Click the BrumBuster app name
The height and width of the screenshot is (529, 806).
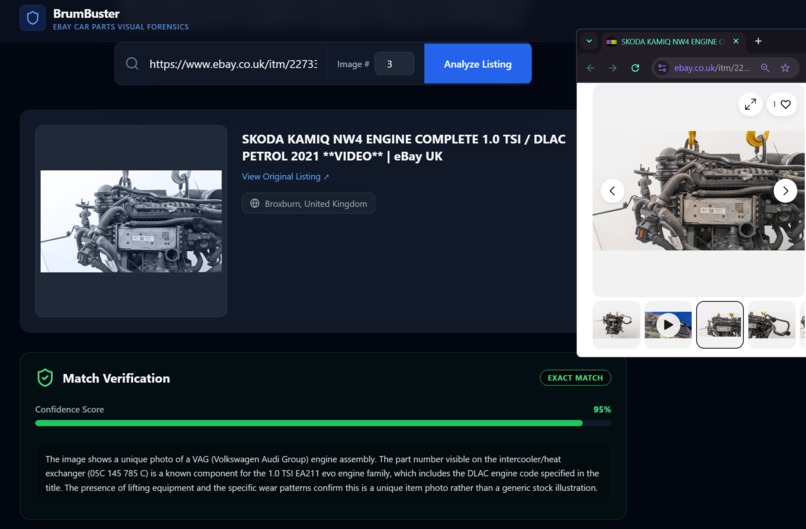(86, 13)
